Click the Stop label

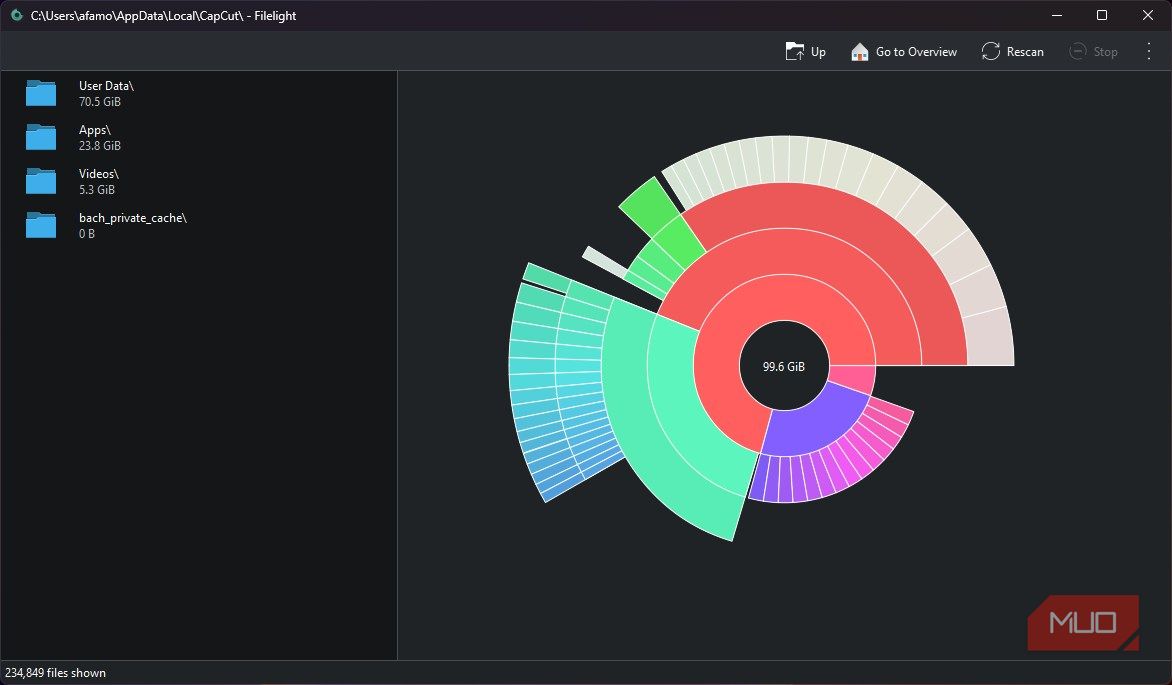coord(1105,52)
